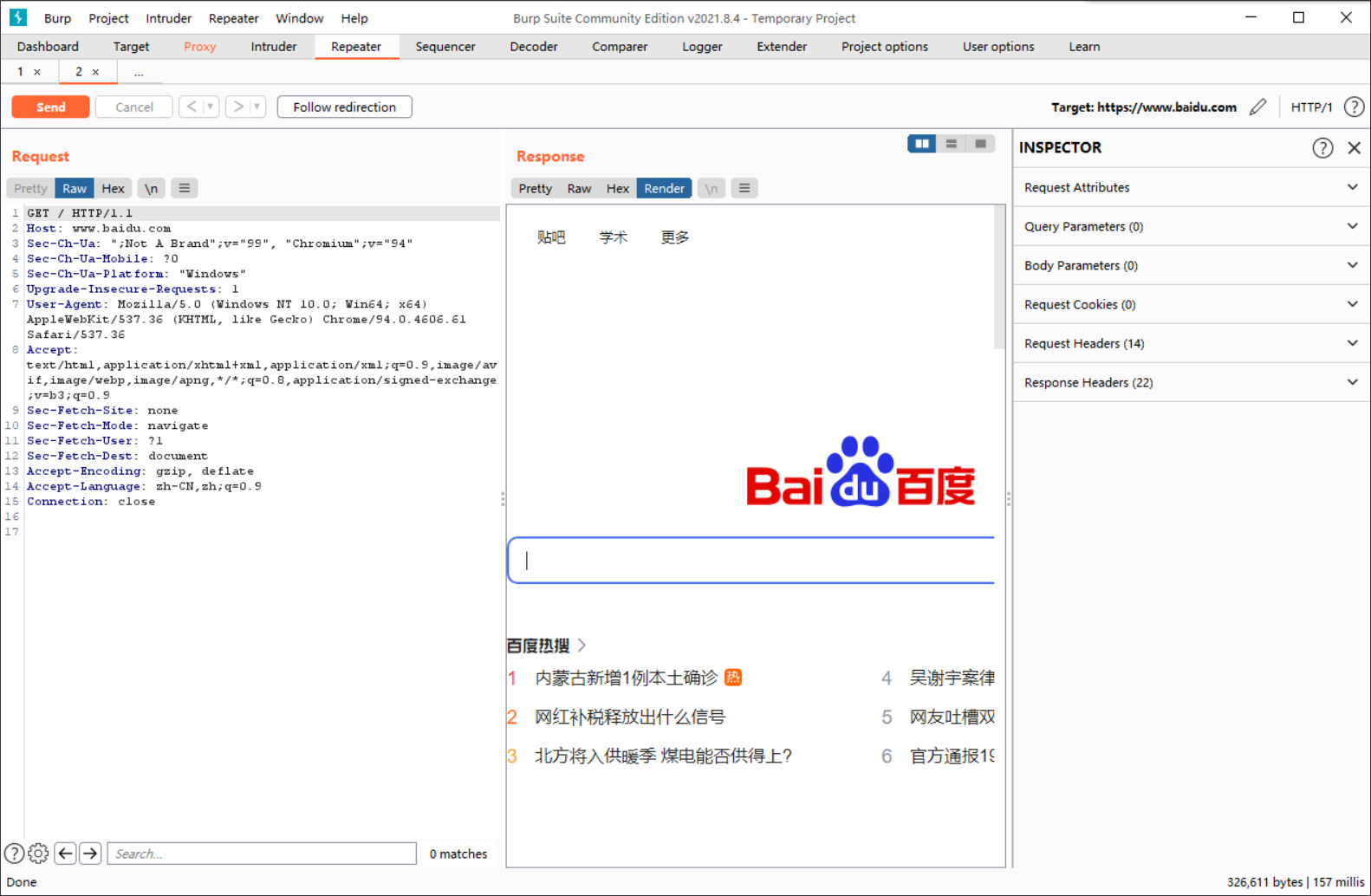Open back history dropdown arrow
Image resolution: width=1371 pixels, height=896 pixels.
coord(211,107)
